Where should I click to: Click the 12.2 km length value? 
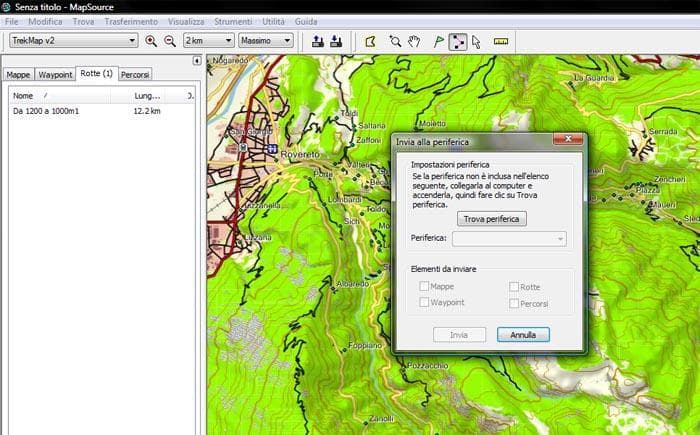click(x=147, y=111)
